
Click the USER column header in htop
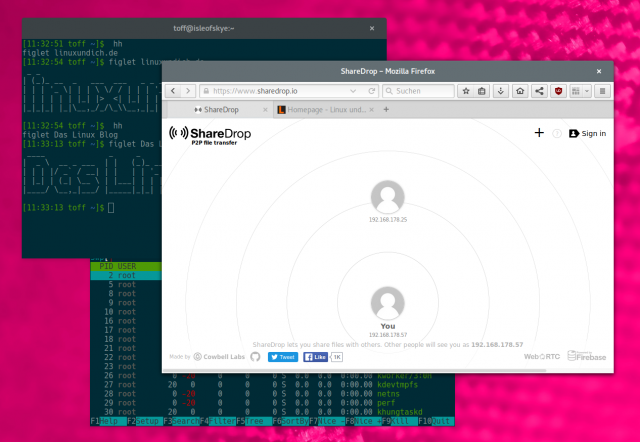coord(127,266)
